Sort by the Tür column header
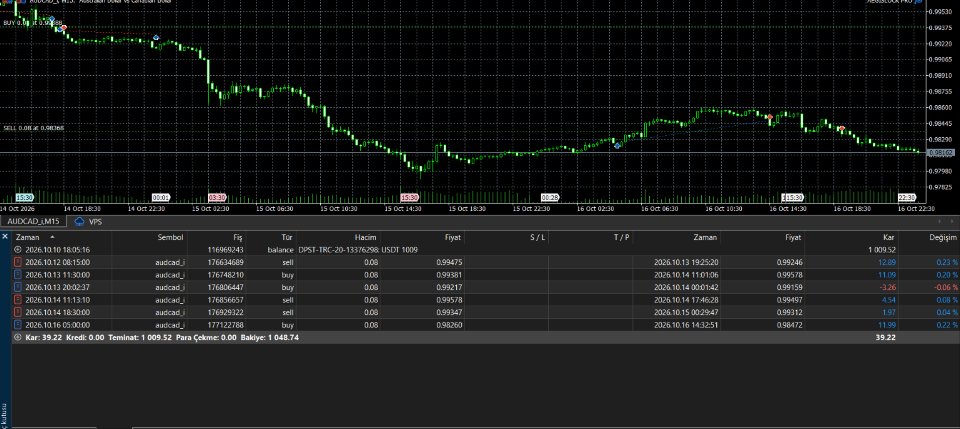The image size is (960, 429). tap(287, 237)
